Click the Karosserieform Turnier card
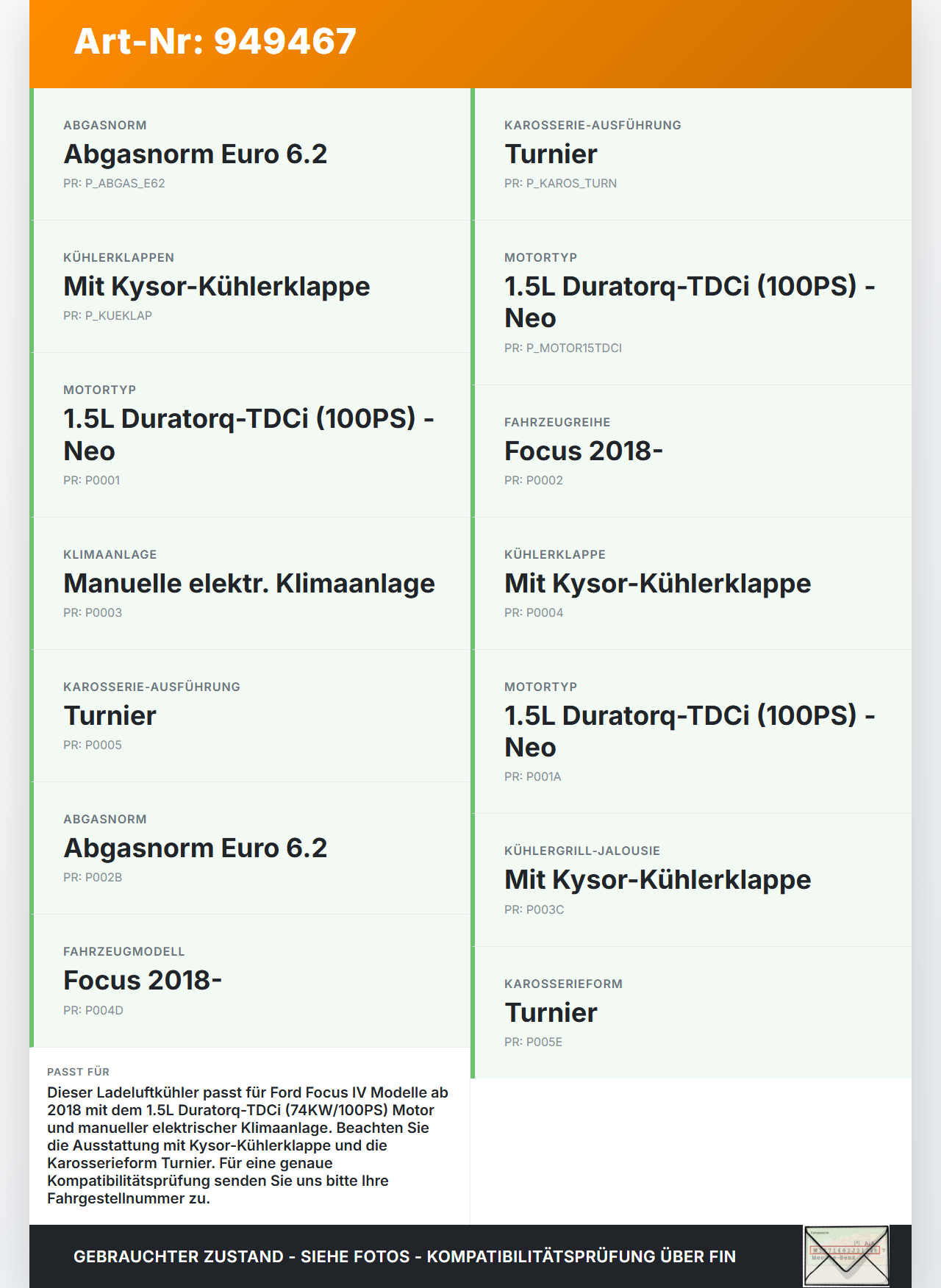 (x=693, y=1012)
